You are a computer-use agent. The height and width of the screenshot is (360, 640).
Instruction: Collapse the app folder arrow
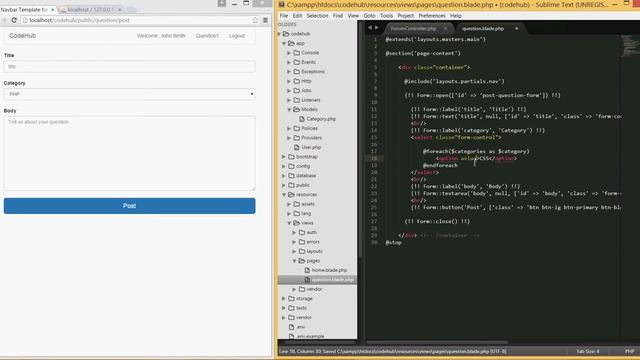click(284, 43)
